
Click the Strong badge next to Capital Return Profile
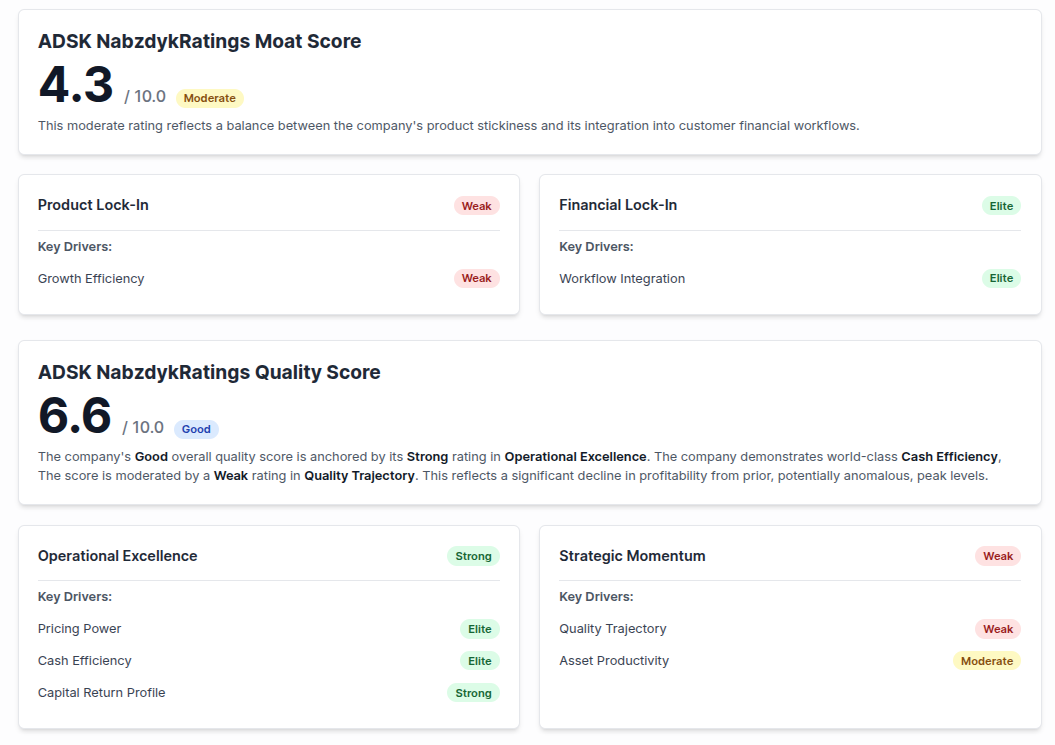coord(473,693)
